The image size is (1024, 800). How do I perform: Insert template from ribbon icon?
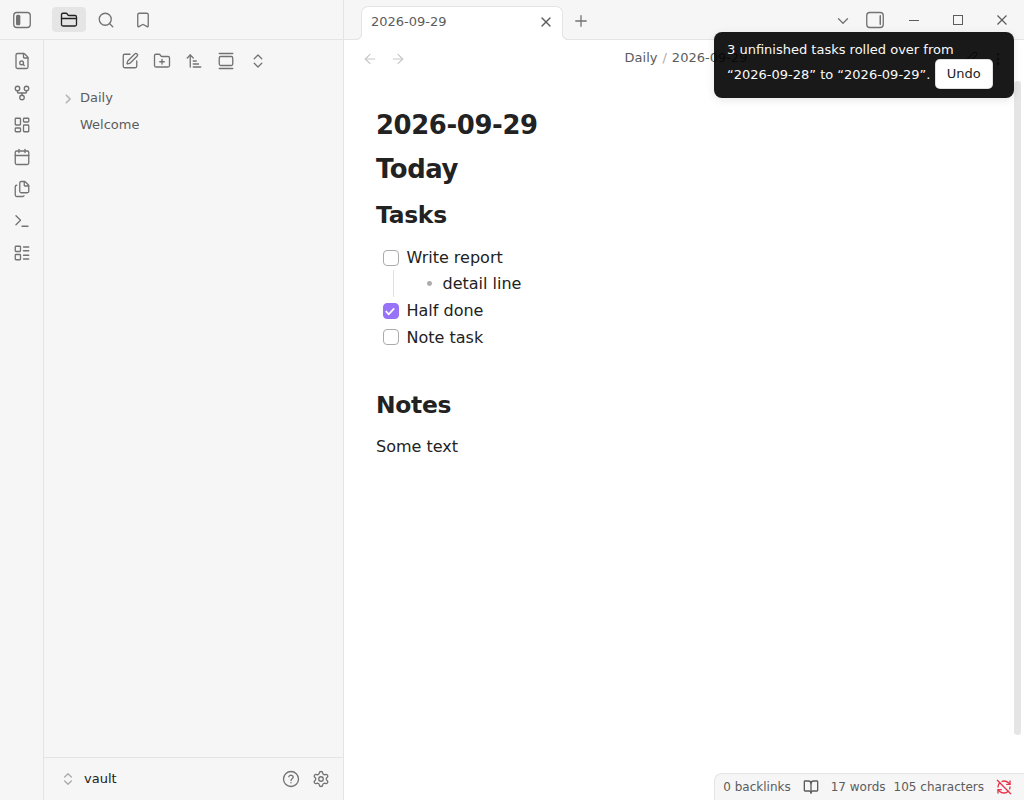point(22,189)
